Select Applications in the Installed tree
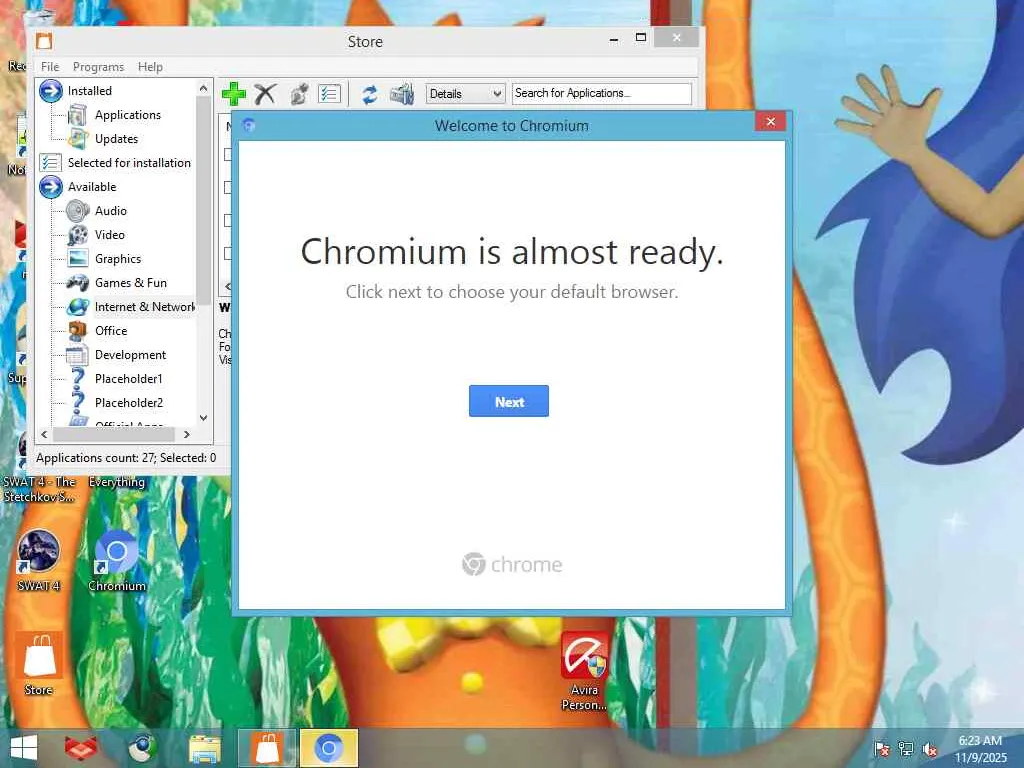 coord(128,115)
